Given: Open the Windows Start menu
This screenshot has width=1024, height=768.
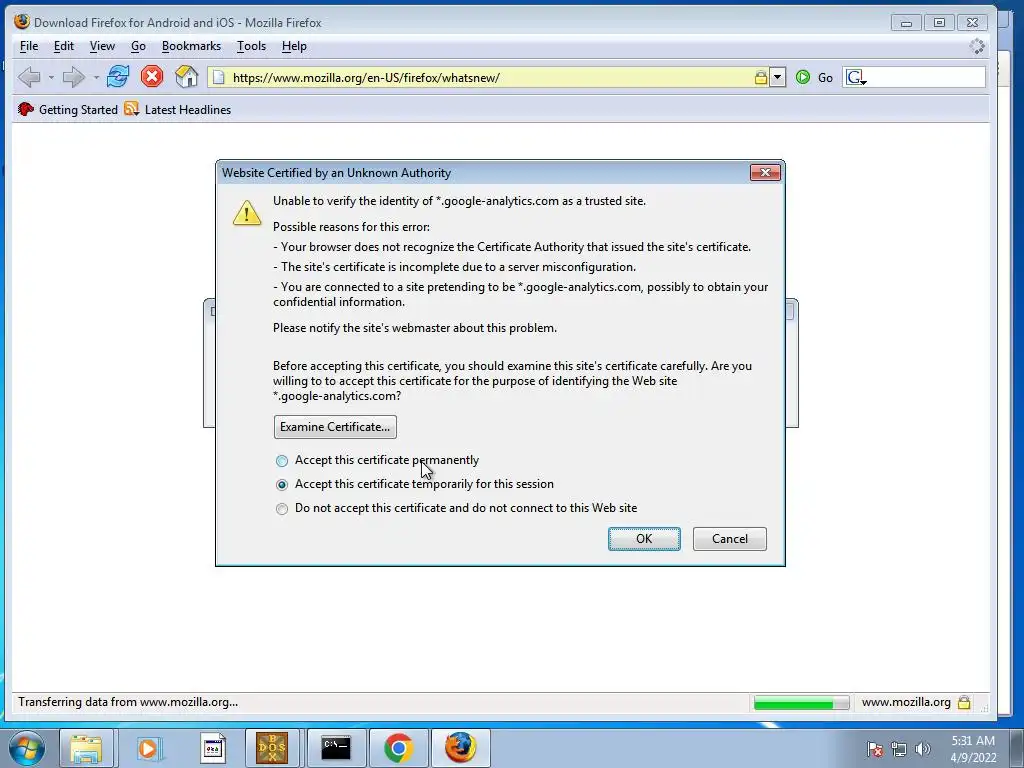Looking at the screenshot, I should click(x=26, y=748).
